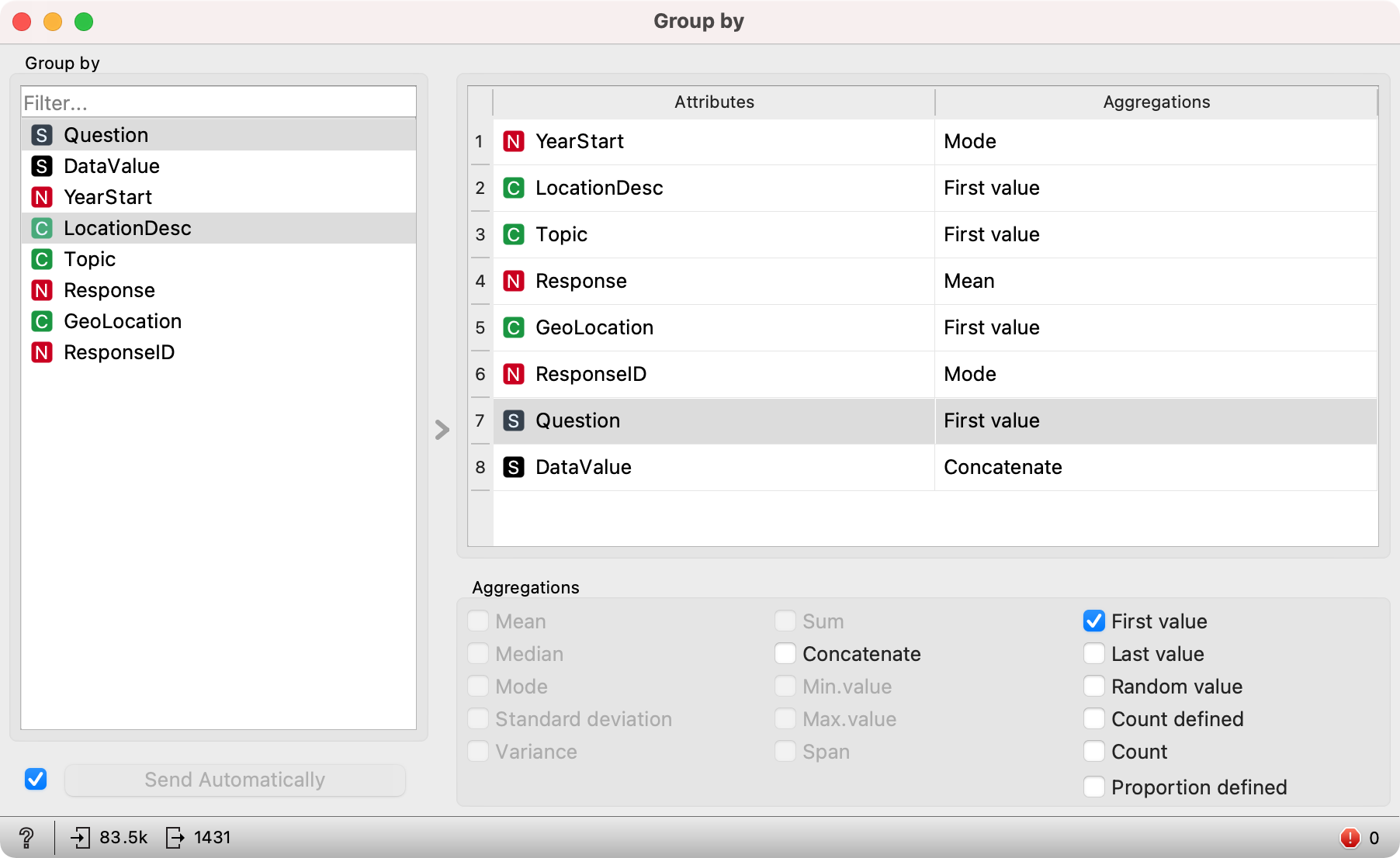1400x858 pixels.
Task: Click the string type icon beside Question
Action: tap(42, 134)
